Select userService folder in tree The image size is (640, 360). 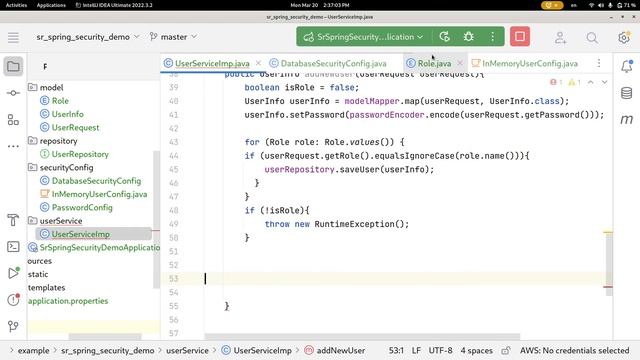point(61,221)
